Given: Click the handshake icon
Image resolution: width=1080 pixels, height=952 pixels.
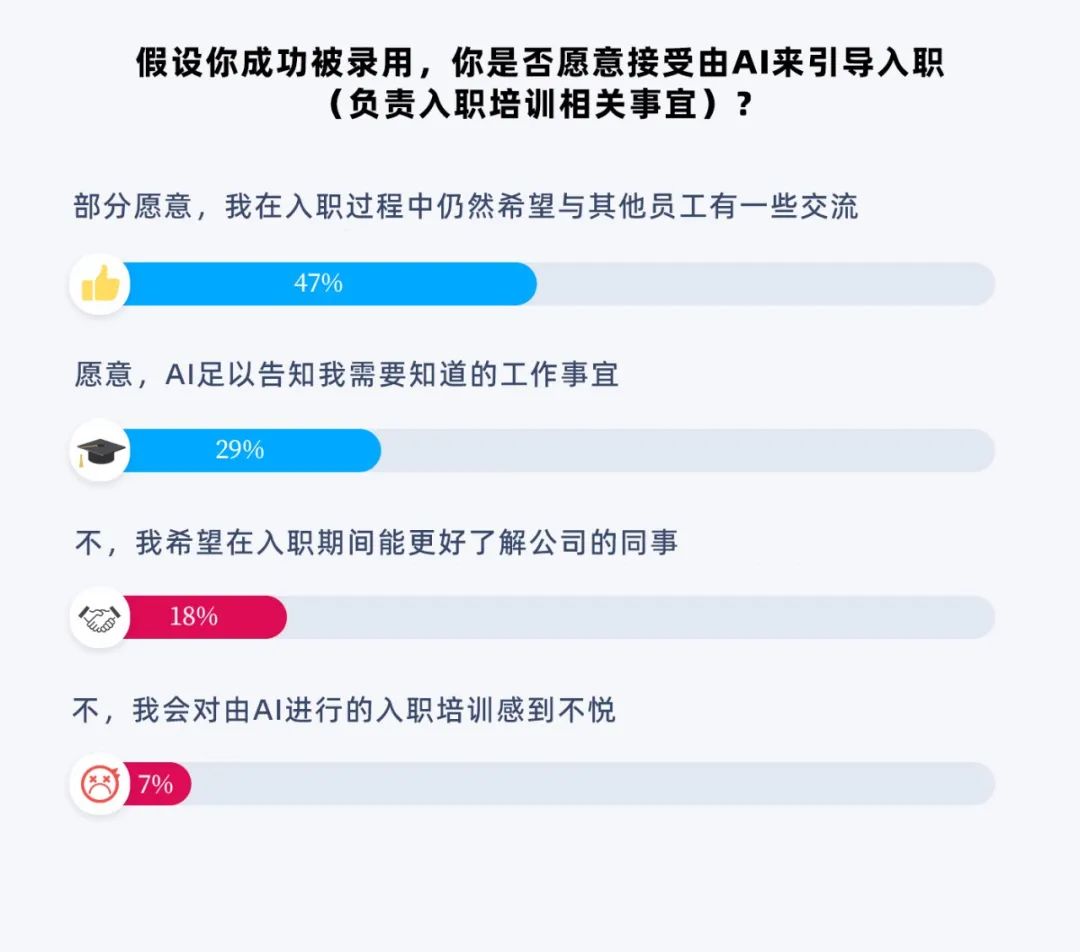Looking at the screenshot, I should tap(100, 617).
